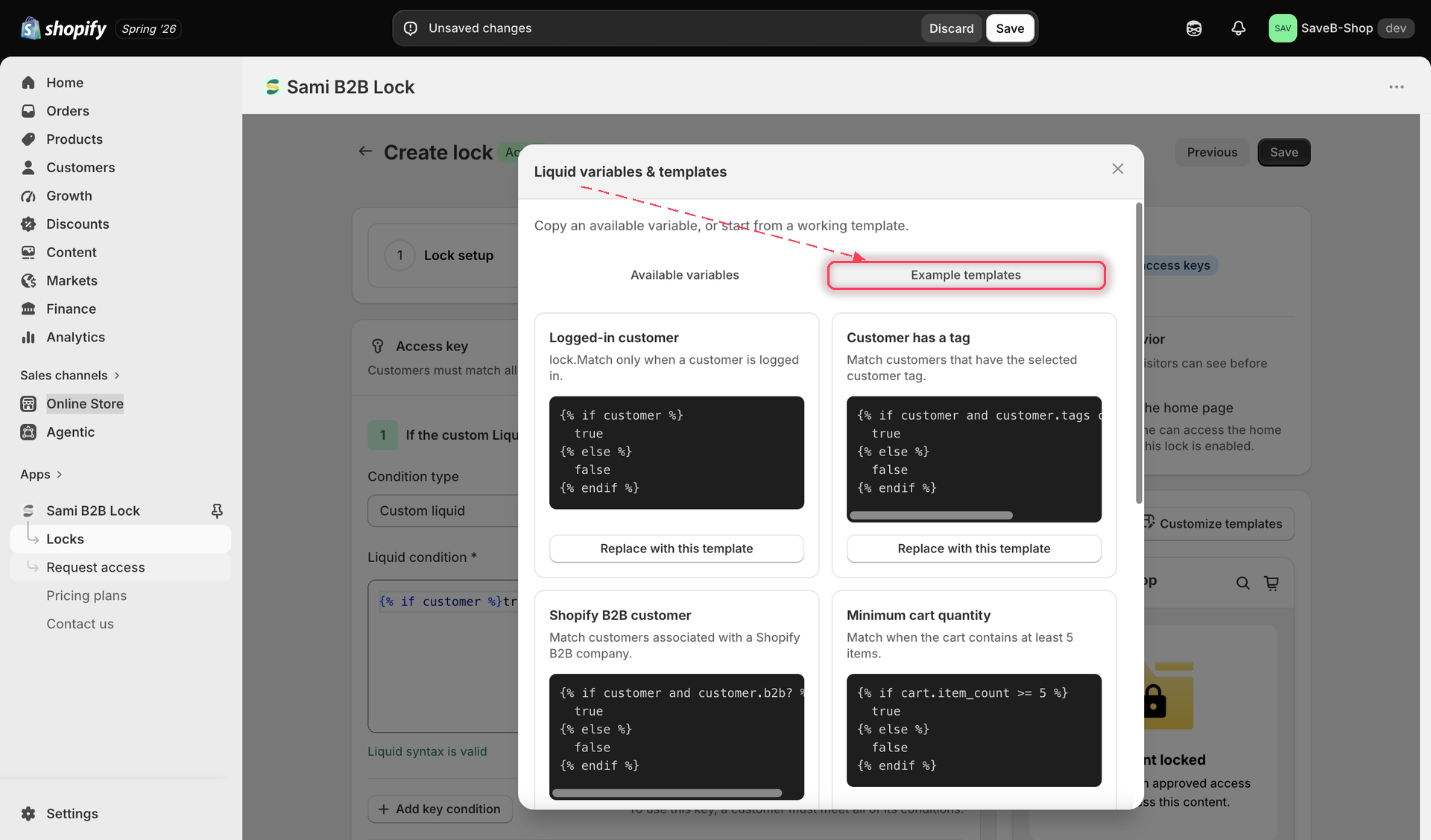This screenshot has width=1431, height=840.
Task: Expand the Apps section
Action: click(41, 475)
